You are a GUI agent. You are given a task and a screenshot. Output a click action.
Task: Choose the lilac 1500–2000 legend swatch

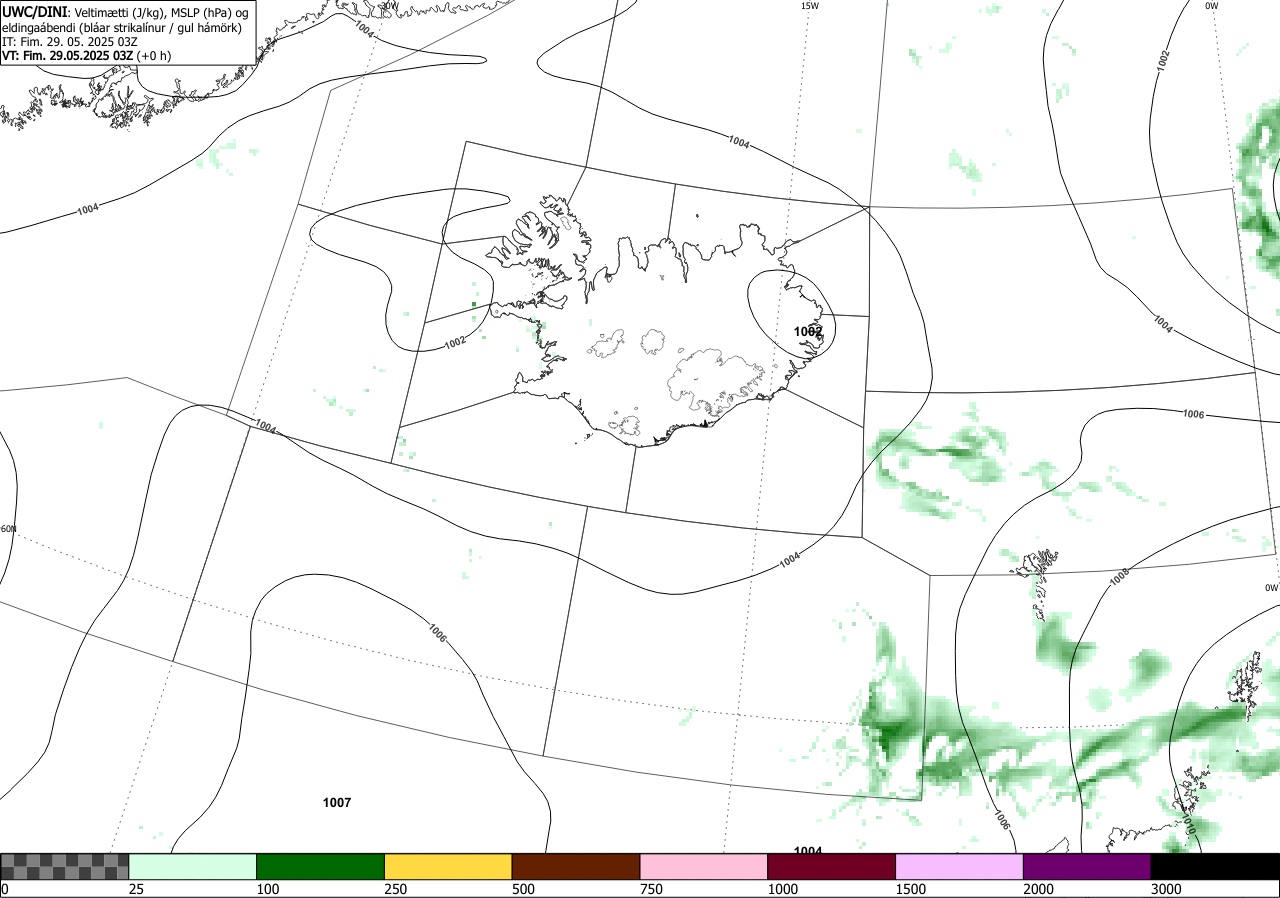click(x=960, y=866)
